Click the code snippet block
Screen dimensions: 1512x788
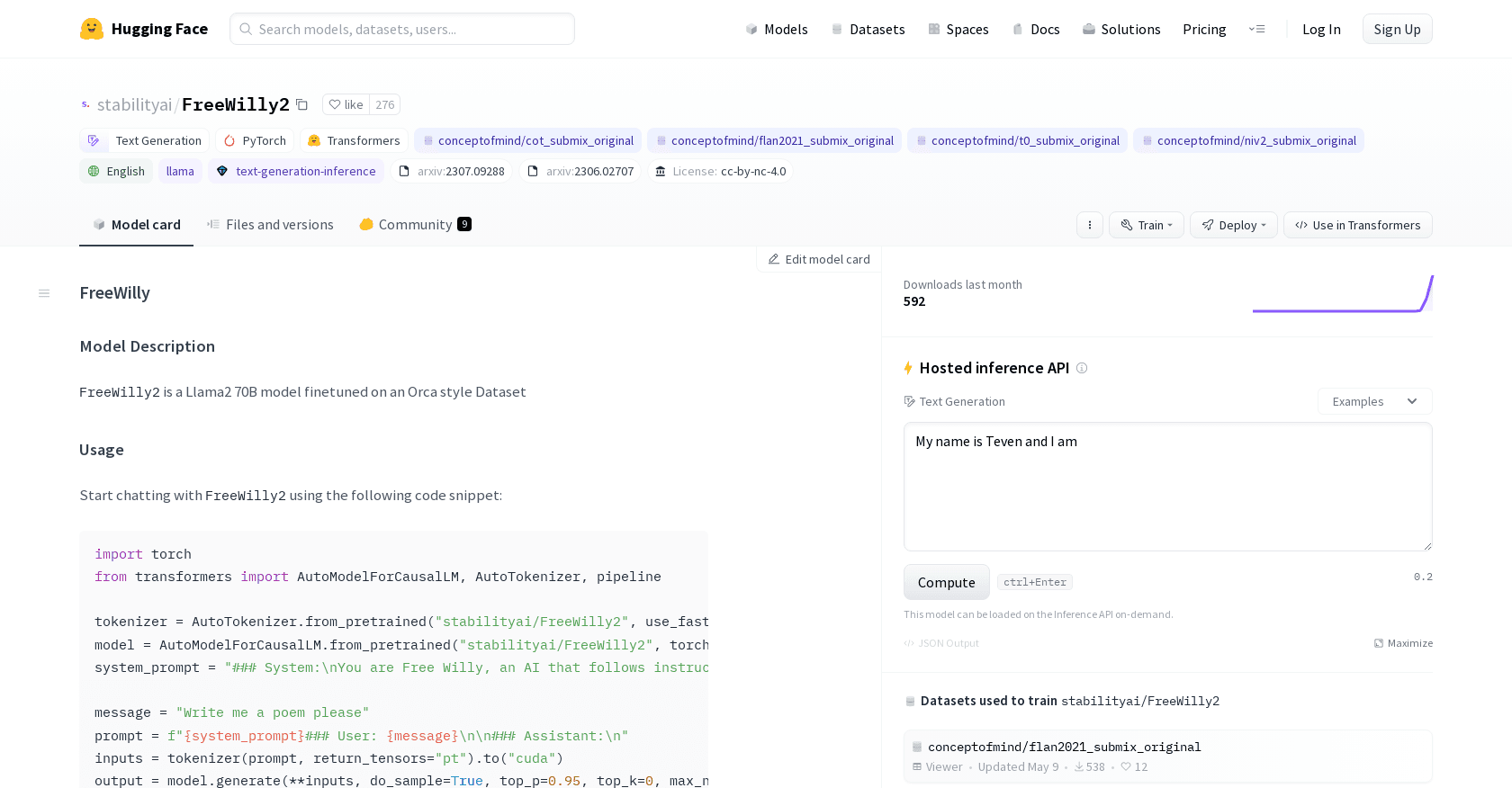tap(393, 661)
